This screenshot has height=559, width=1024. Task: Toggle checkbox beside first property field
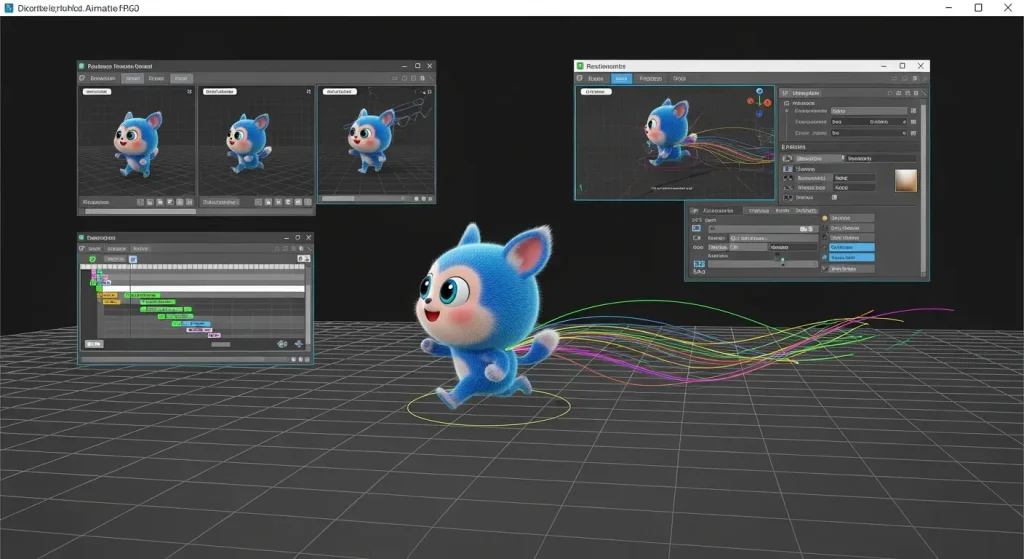pyautogui.click(x=912, y=111)
